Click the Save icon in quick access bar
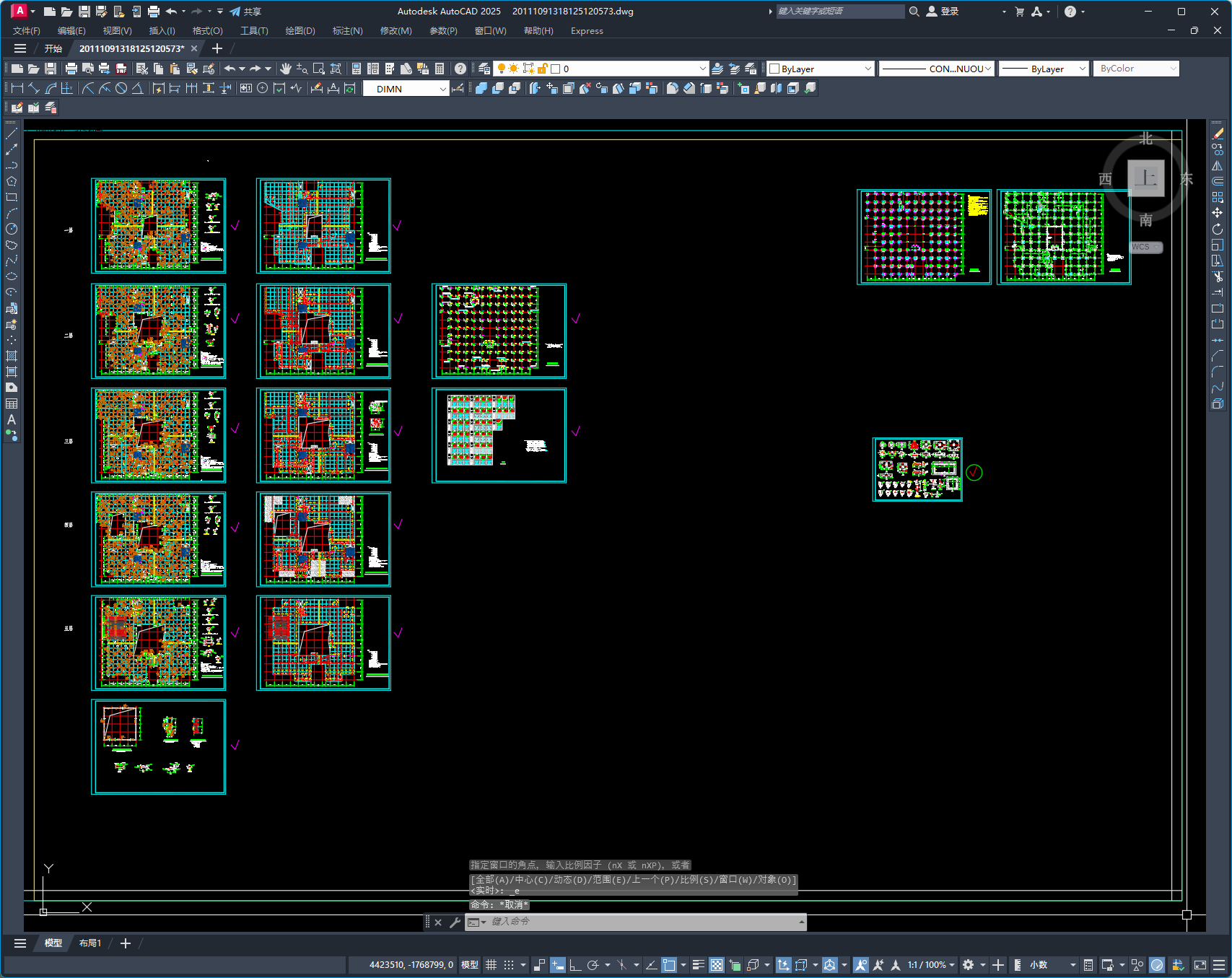 [x=84, y=12]
